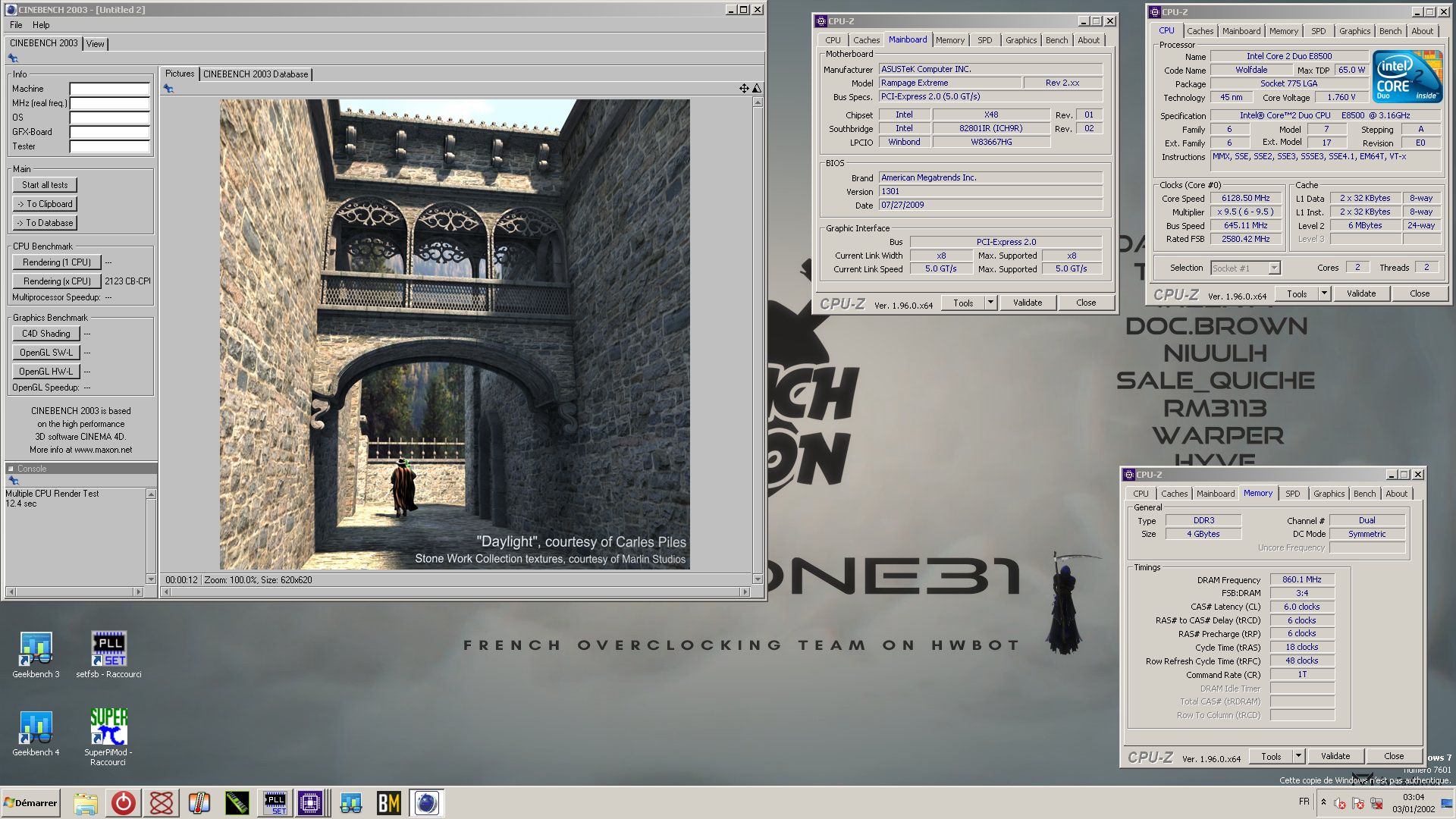1456x819 pixels.
Task: Send results with To Database button
Action: [x=45, y=223]
